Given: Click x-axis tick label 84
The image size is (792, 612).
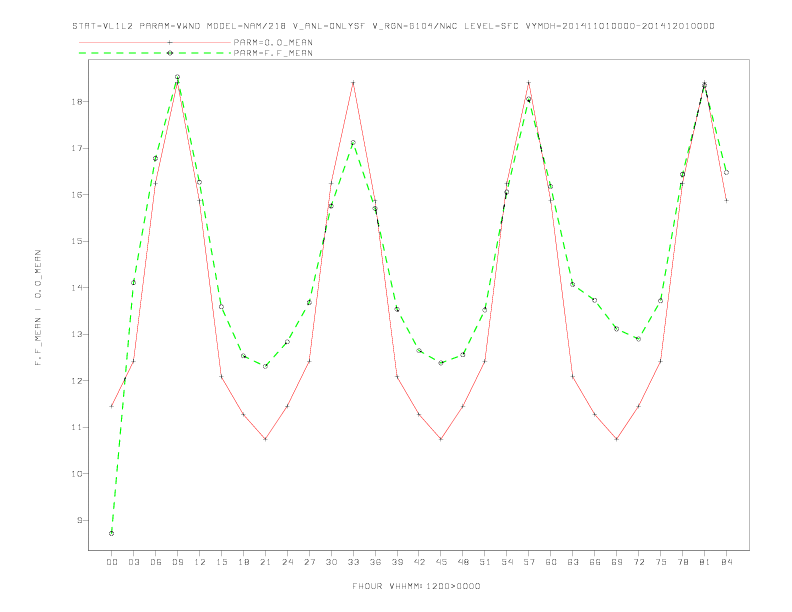Looking at the screenshot, I should [x=726, y=562].
